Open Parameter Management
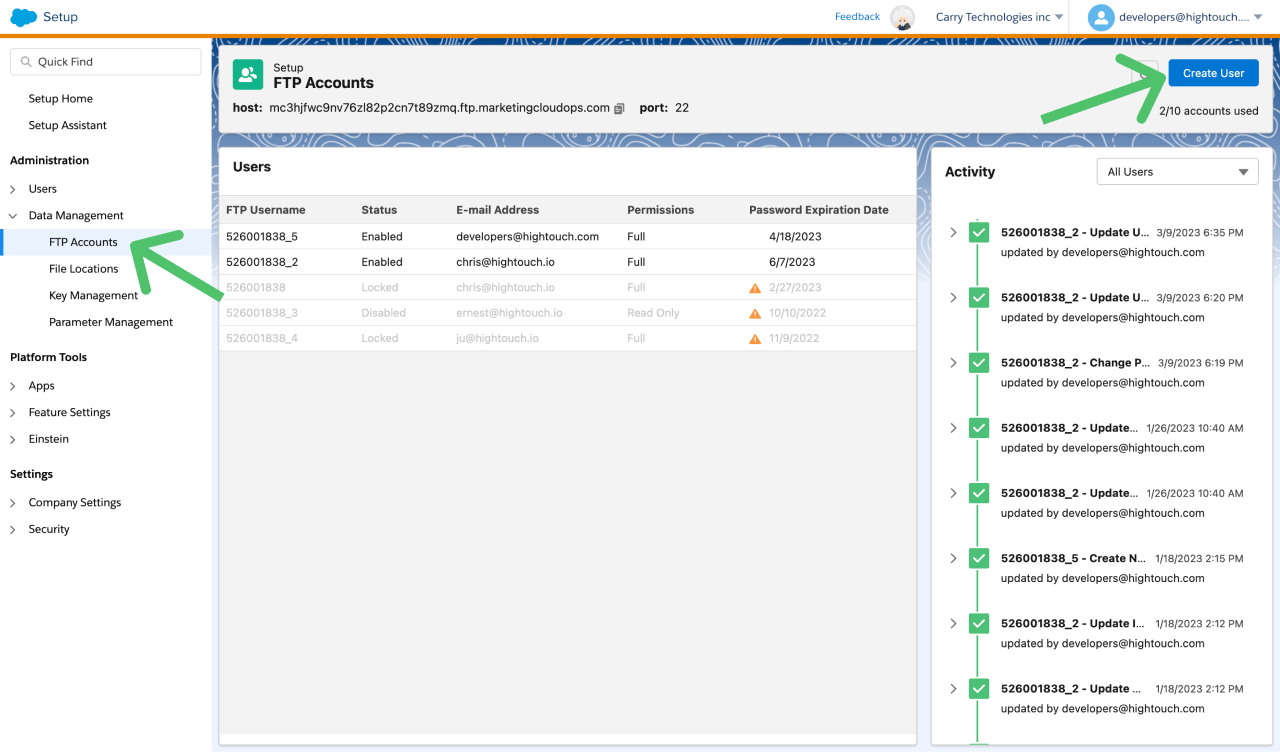Image resolution: width=1280 pixels, height=753 pixels. point(111,323)
